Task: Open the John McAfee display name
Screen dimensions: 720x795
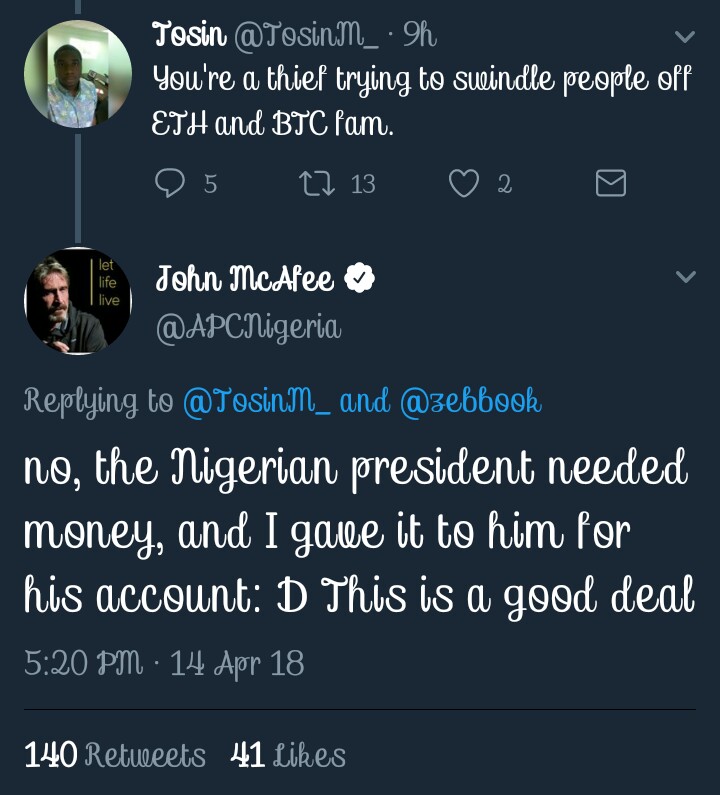Action: [x=244, y=279]
